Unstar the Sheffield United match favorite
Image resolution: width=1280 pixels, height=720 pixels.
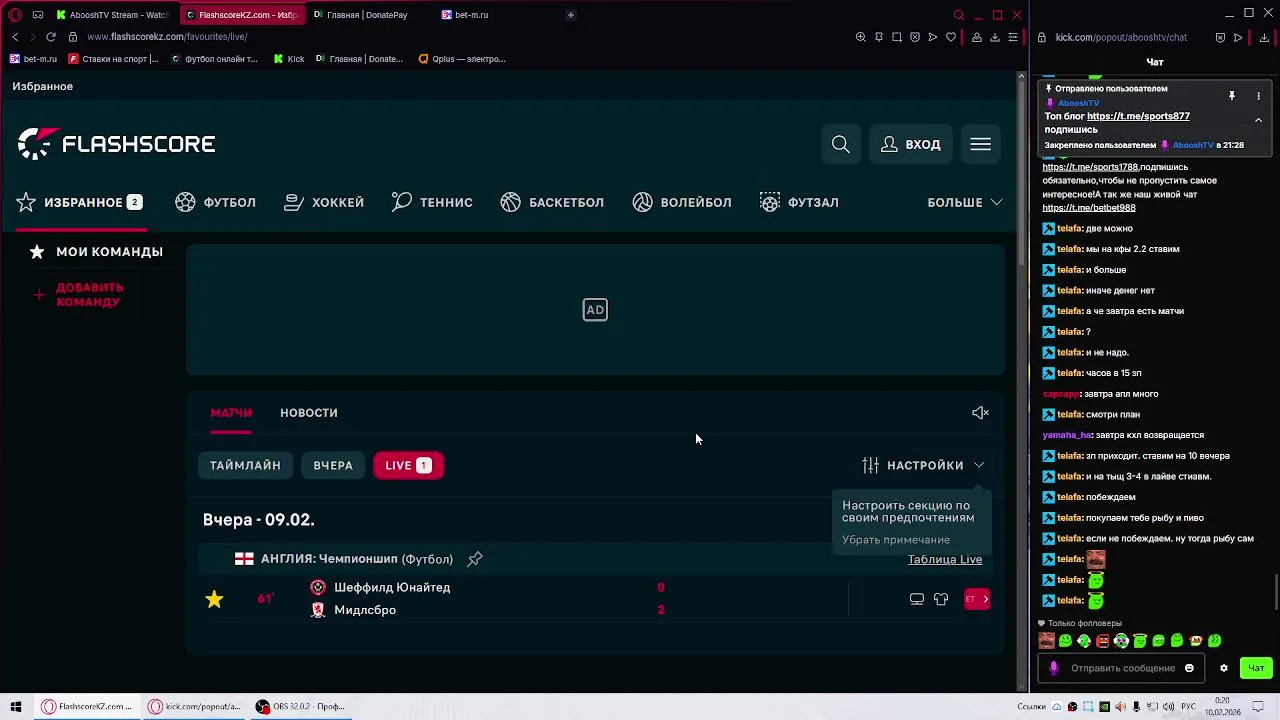(x=214, y=599)
